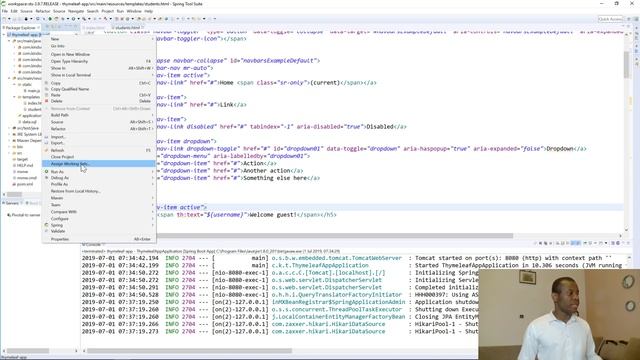Image resolution: width=640 pixels, height=360 pixels.
Task: Open the Build Path submenu
Action: tap(99, 115)
